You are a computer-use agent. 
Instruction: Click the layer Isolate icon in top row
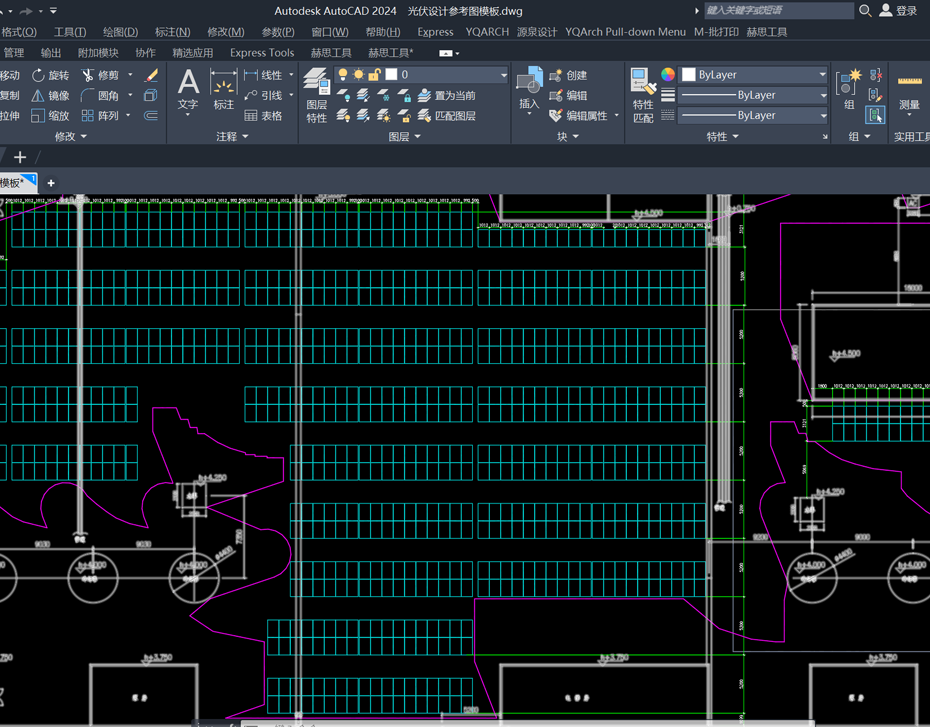(363, 95)
